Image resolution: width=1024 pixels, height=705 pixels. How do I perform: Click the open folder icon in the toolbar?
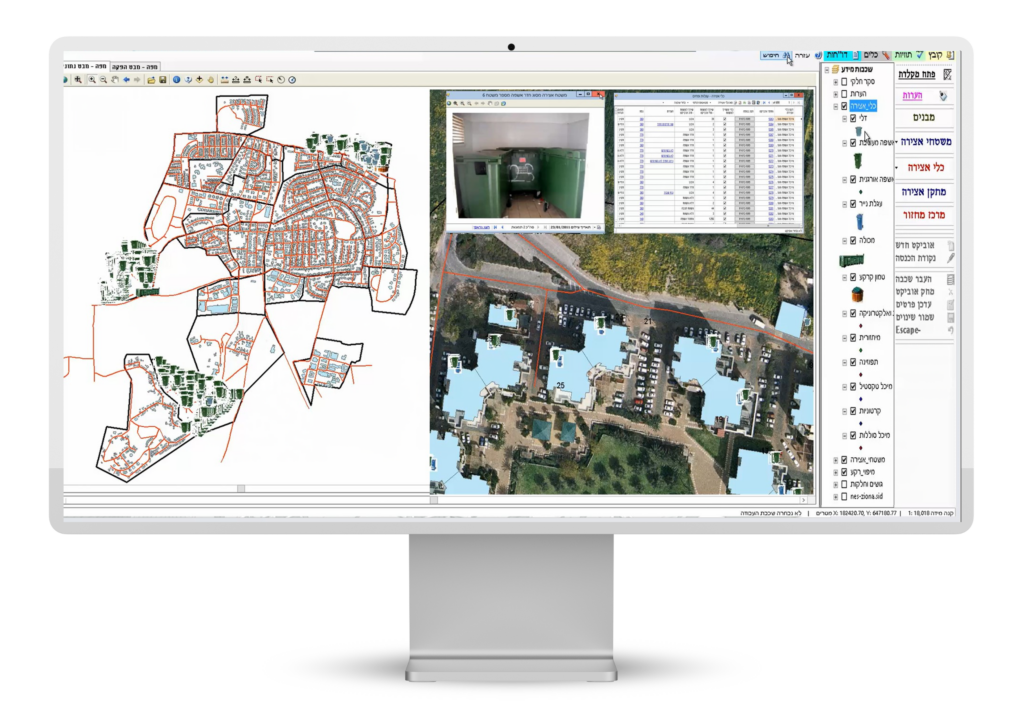click(152, 80)
